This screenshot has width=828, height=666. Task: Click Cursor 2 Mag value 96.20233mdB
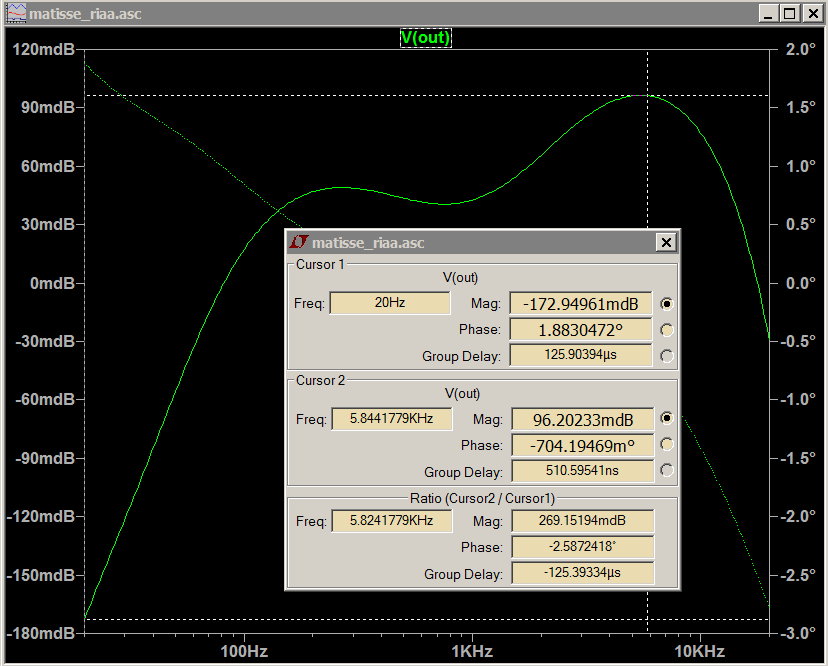582,419
